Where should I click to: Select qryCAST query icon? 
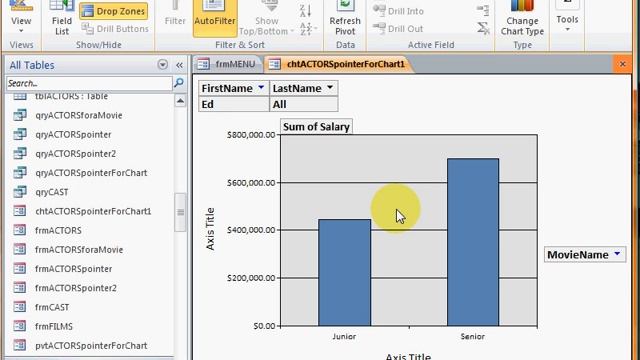click(20, 192)
